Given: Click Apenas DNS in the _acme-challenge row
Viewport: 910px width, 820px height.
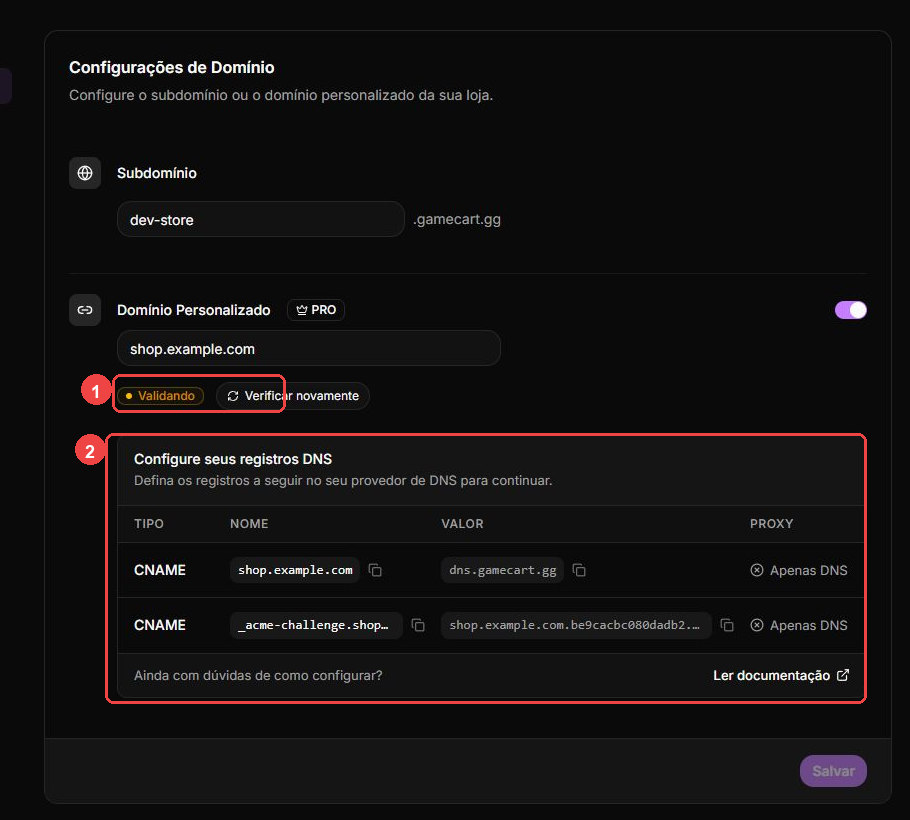Looking at the screenshot, I should (x=808, y=625).
